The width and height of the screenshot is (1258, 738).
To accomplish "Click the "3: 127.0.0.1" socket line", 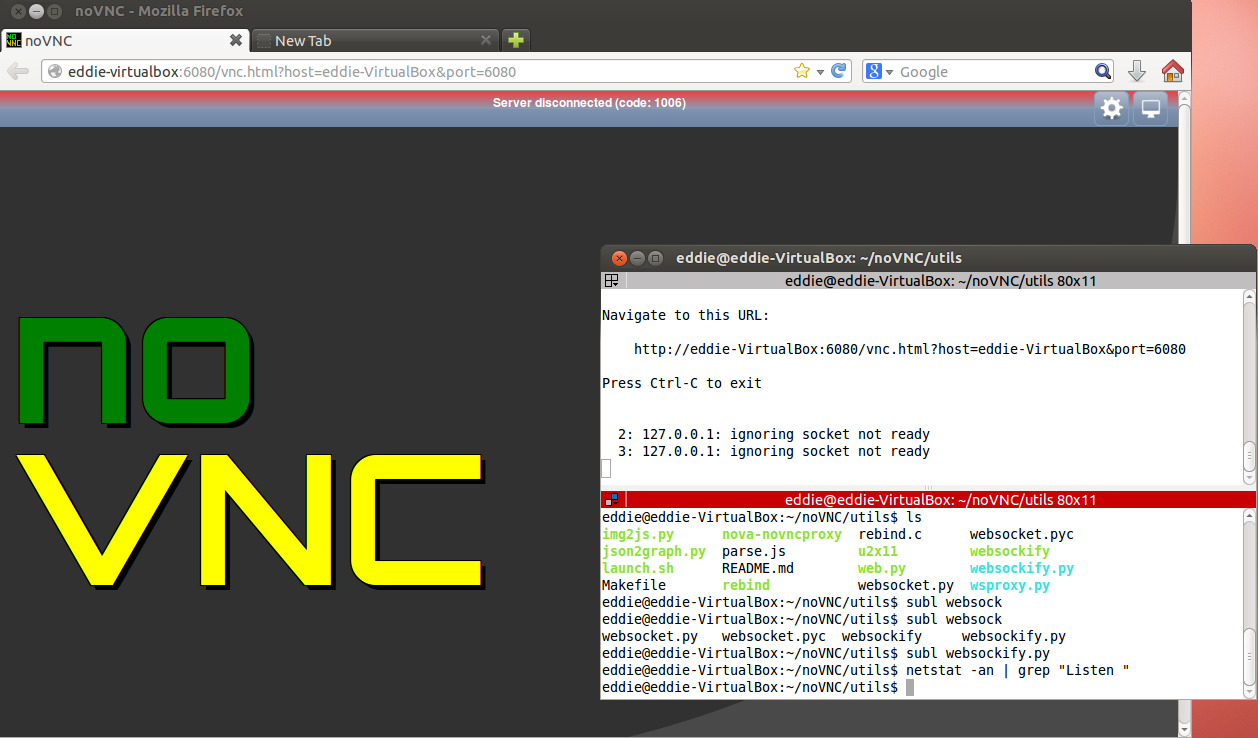I will click(x=774, y=451).
